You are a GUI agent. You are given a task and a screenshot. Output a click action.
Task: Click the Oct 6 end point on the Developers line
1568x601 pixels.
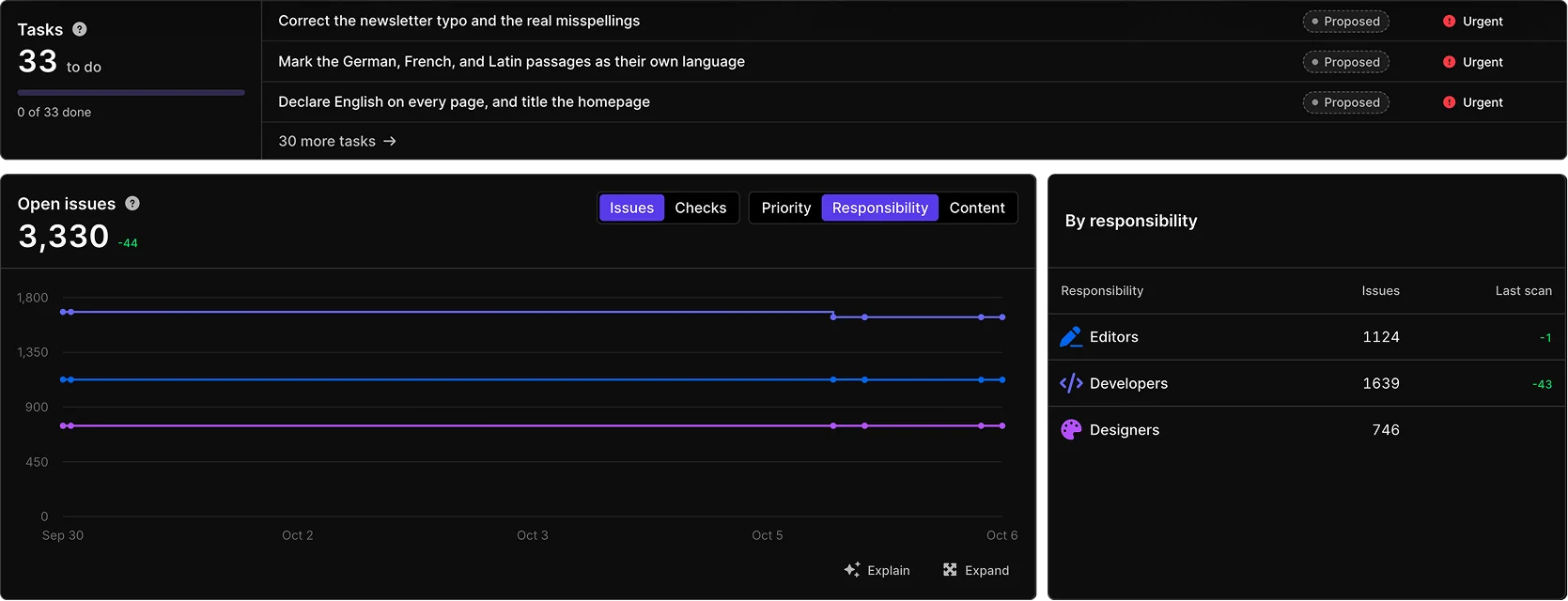tap(1002, 317)
